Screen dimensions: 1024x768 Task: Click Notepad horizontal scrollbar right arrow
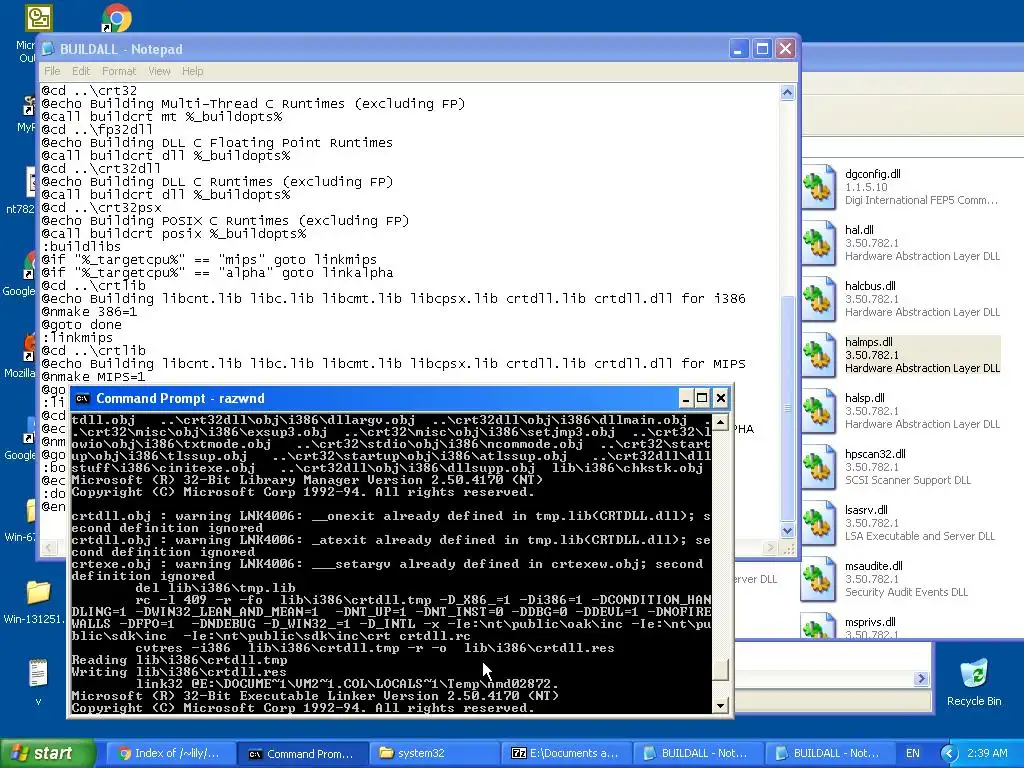pyautogui.click(x=771, y=549)
